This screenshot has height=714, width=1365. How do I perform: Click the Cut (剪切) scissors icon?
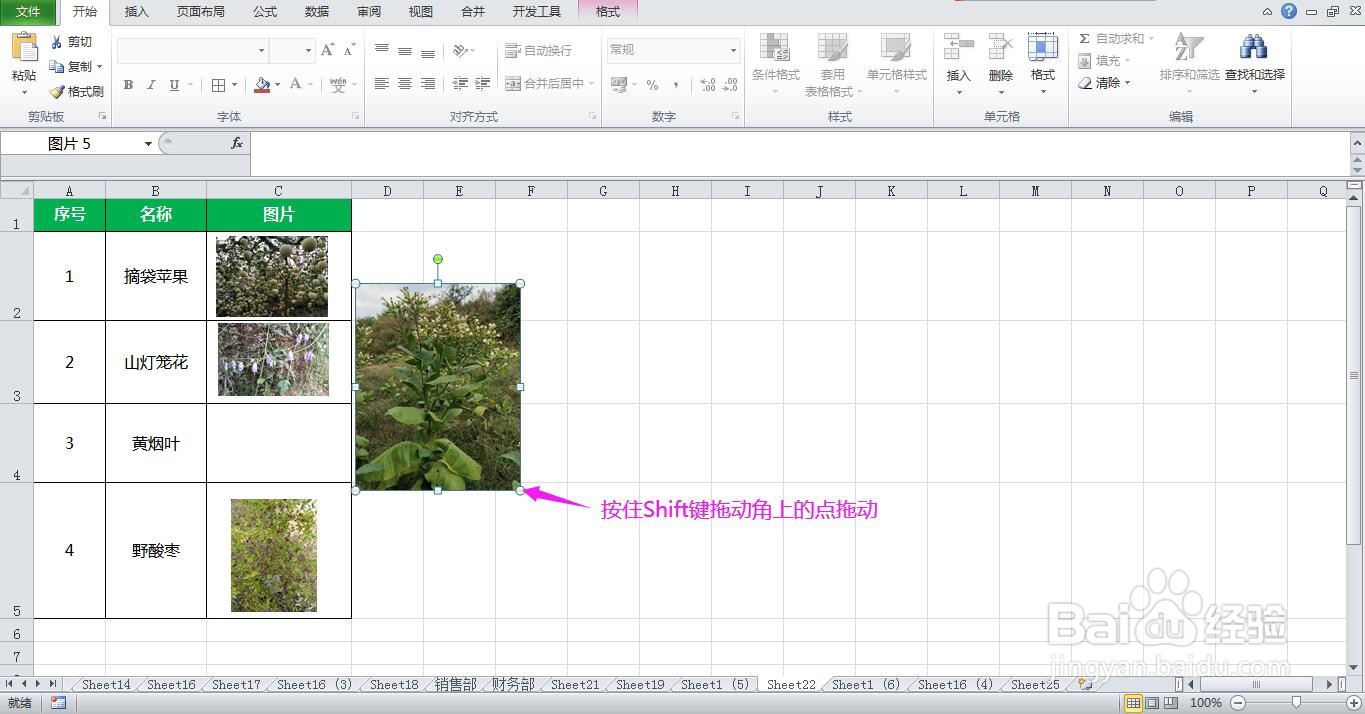[x=57, y=42]
